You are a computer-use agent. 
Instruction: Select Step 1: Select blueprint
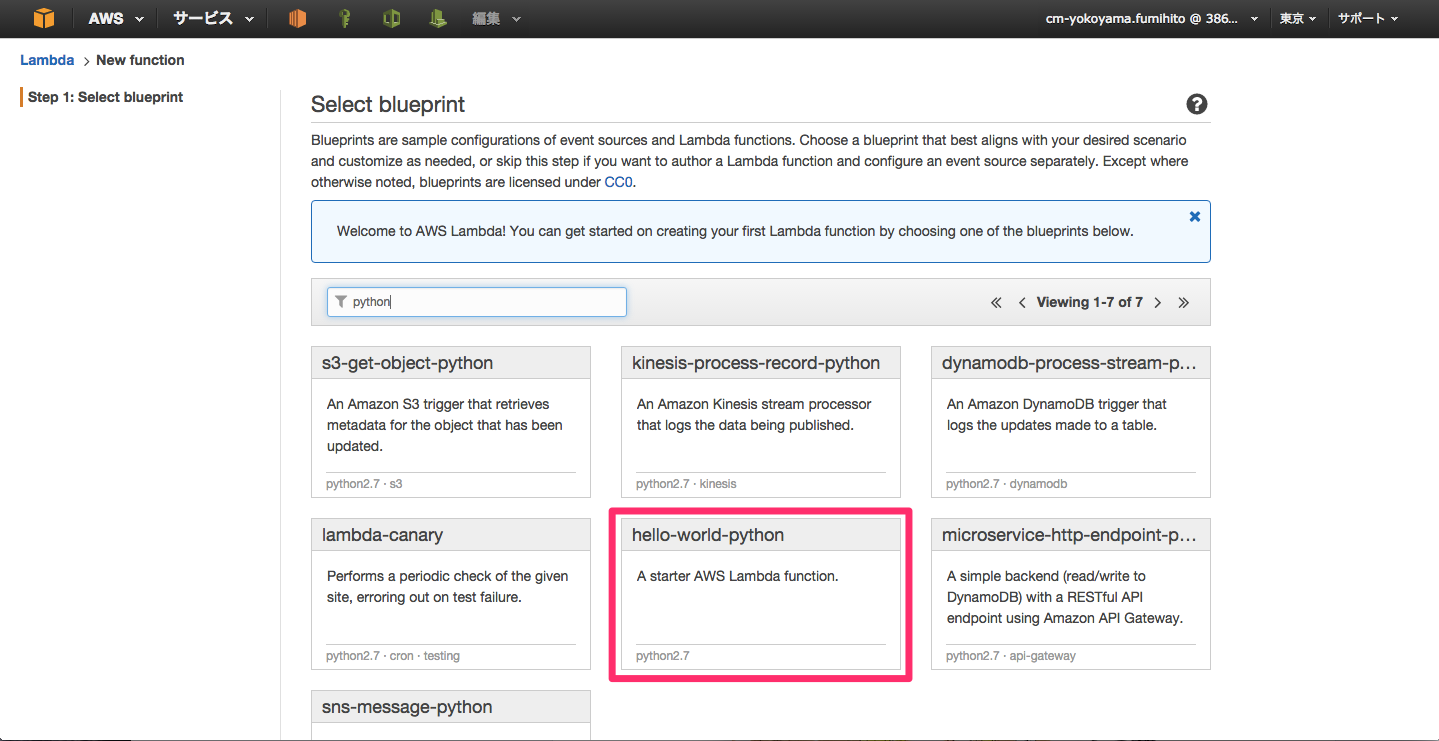click(x=105, y=97)
